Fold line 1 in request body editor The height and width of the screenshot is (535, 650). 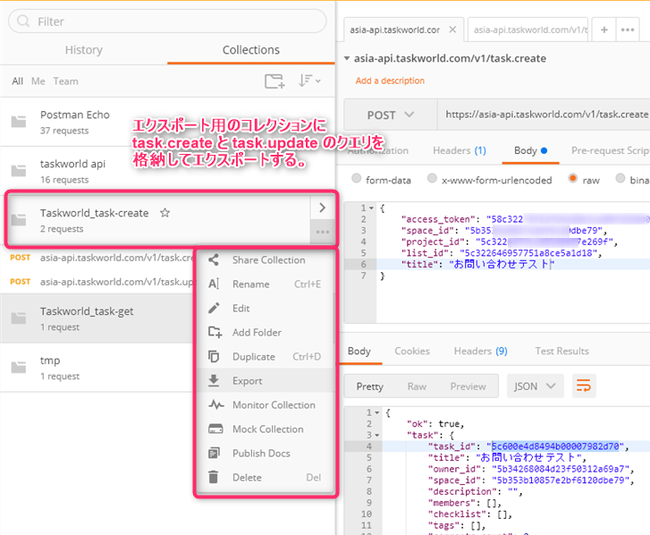pyautogui.click(x=371, y=208)
